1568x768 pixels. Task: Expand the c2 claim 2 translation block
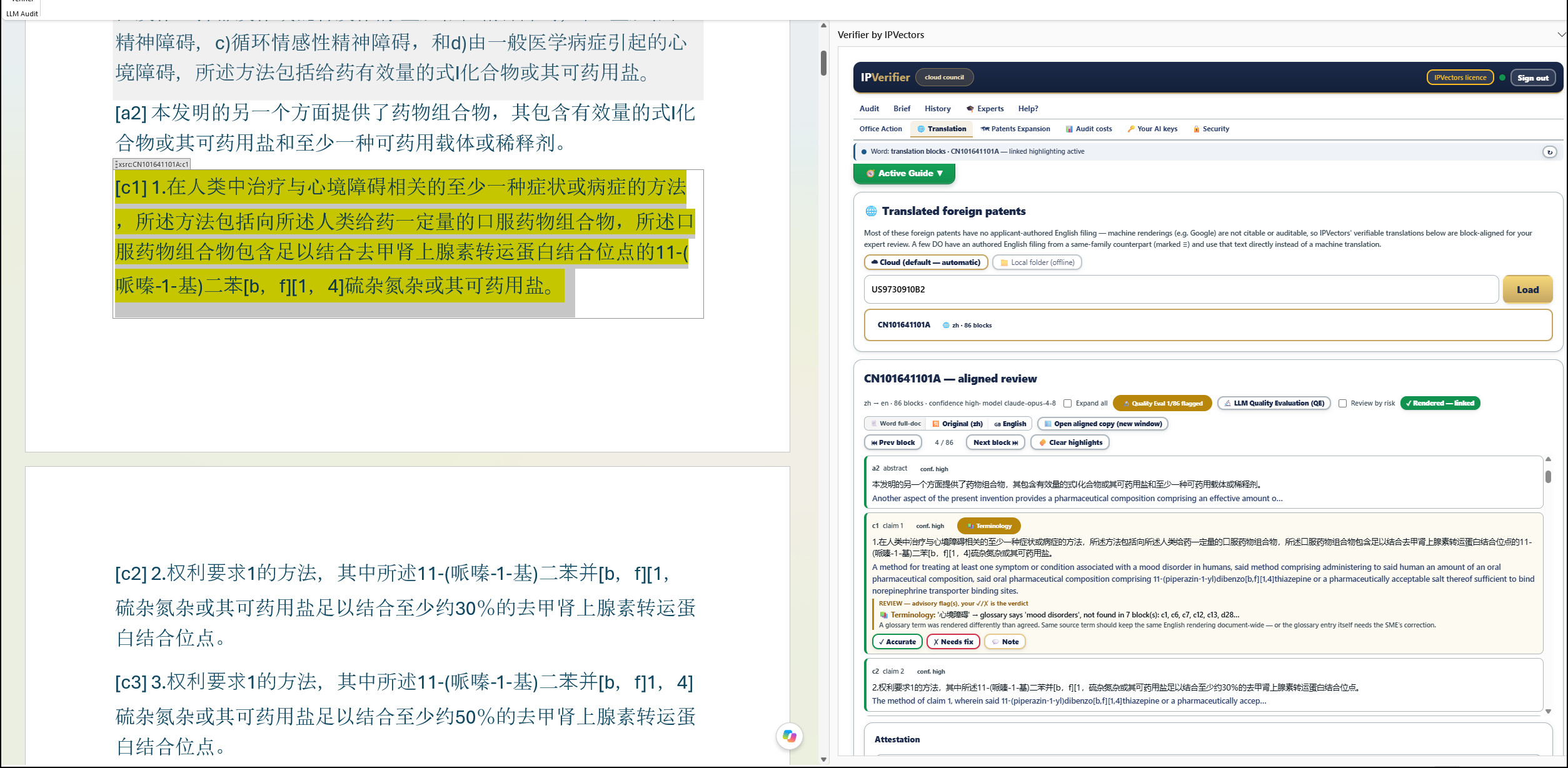click(x=1203, y=686)
